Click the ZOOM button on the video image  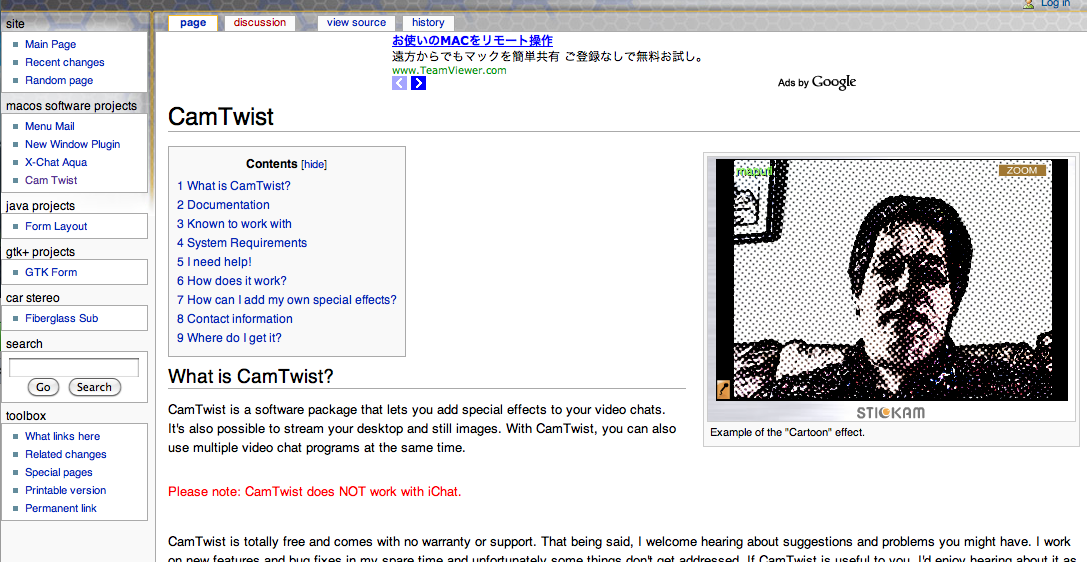[x=1022, y=170]
